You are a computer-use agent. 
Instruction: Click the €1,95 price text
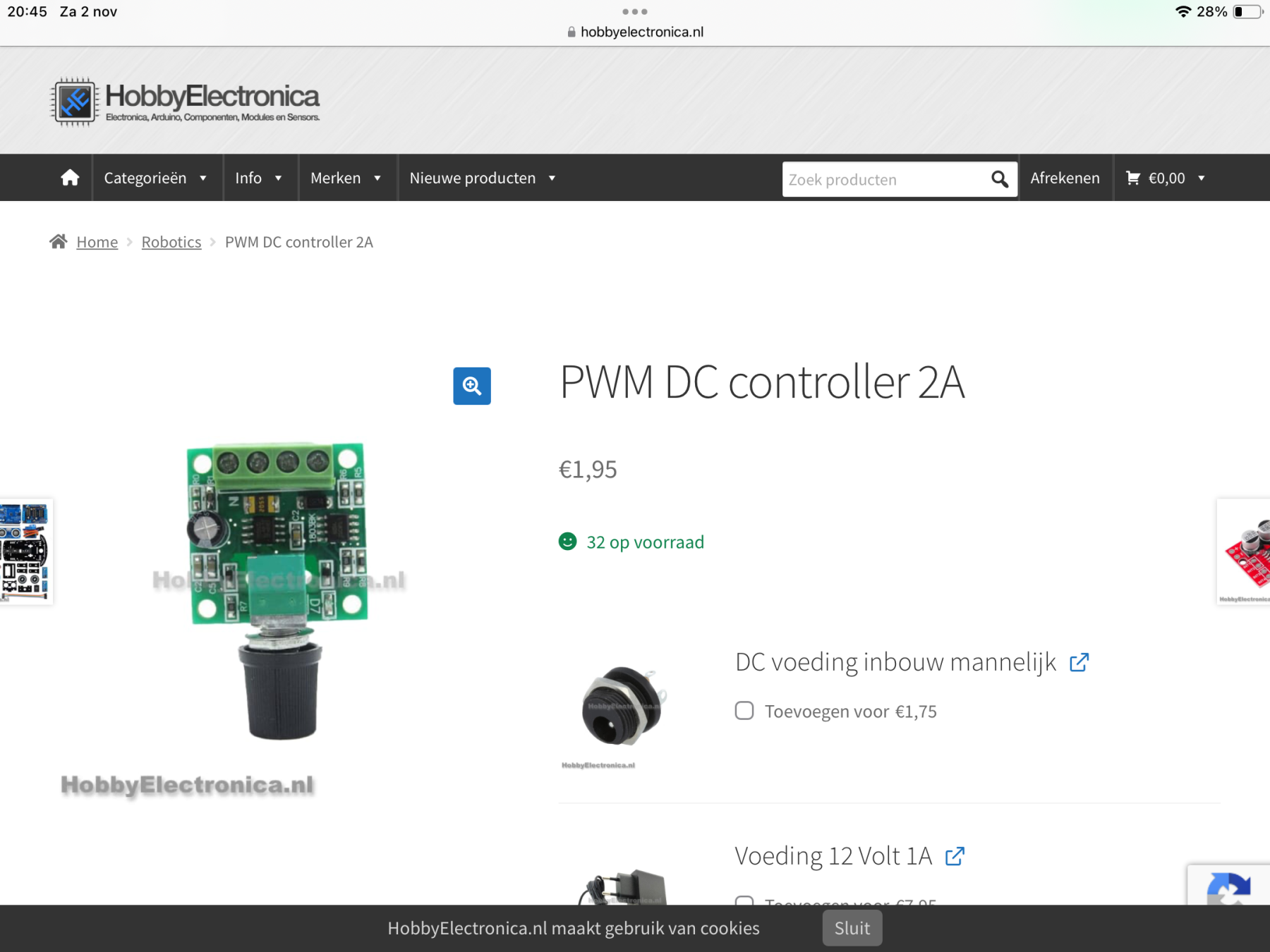pyautogui.click(x=588, y=469)
